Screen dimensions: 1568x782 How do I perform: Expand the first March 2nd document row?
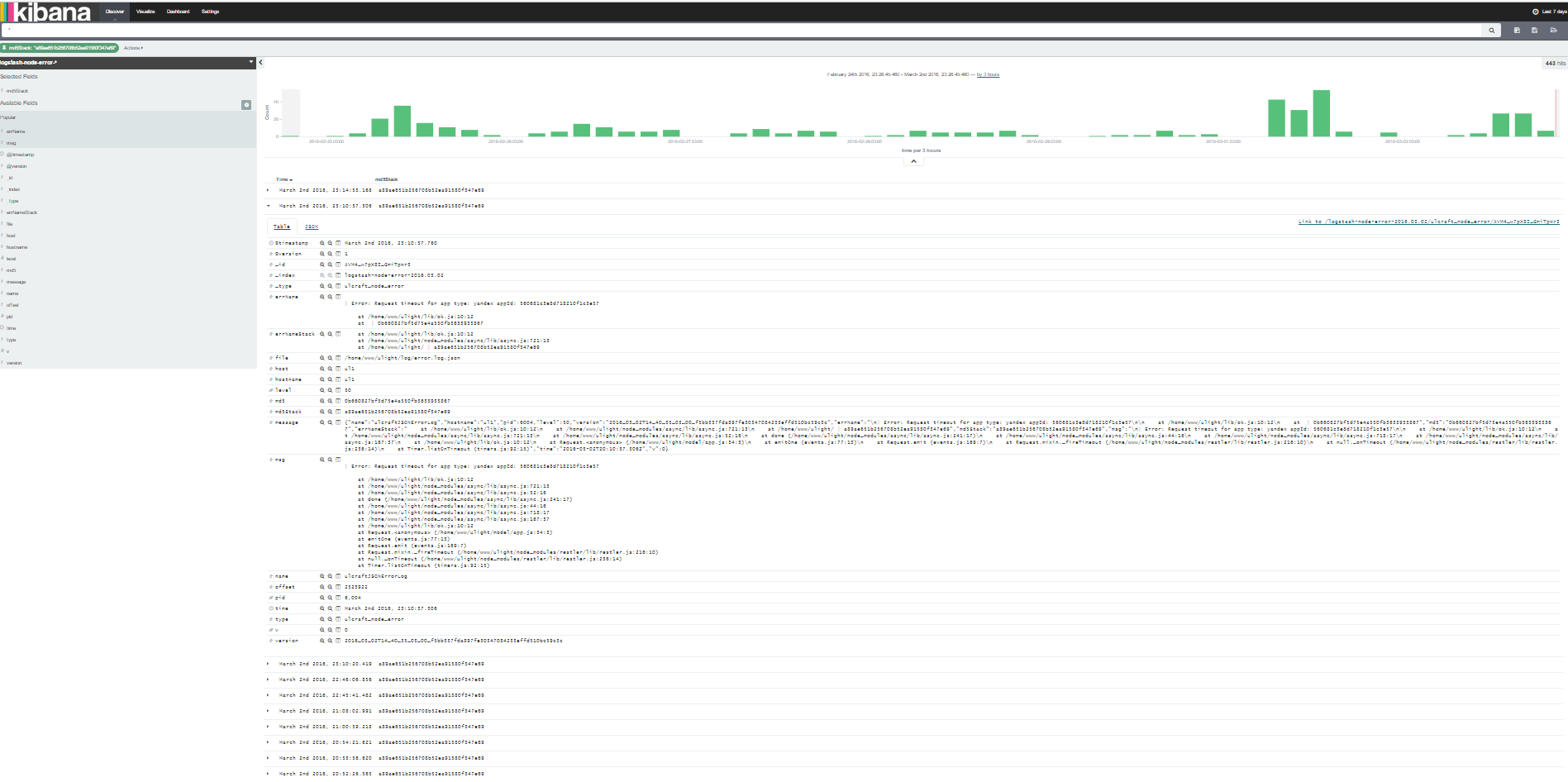[268, 189]
